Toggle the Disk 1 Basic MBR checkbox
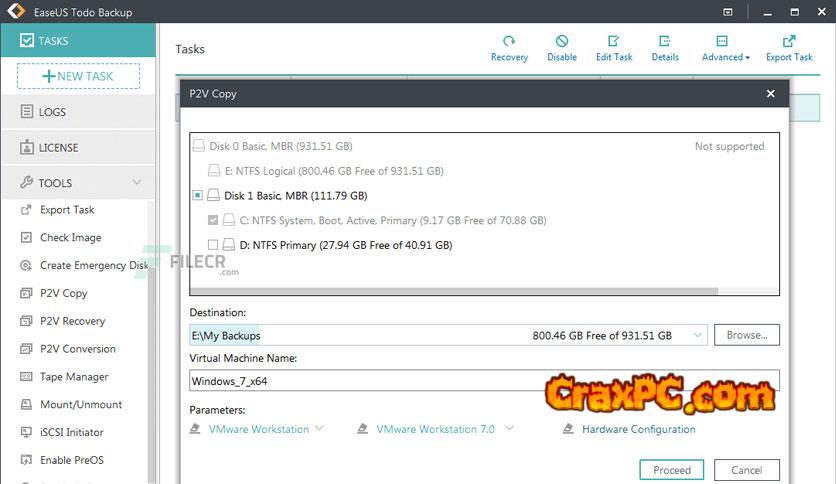 click(x=198, y=196)
